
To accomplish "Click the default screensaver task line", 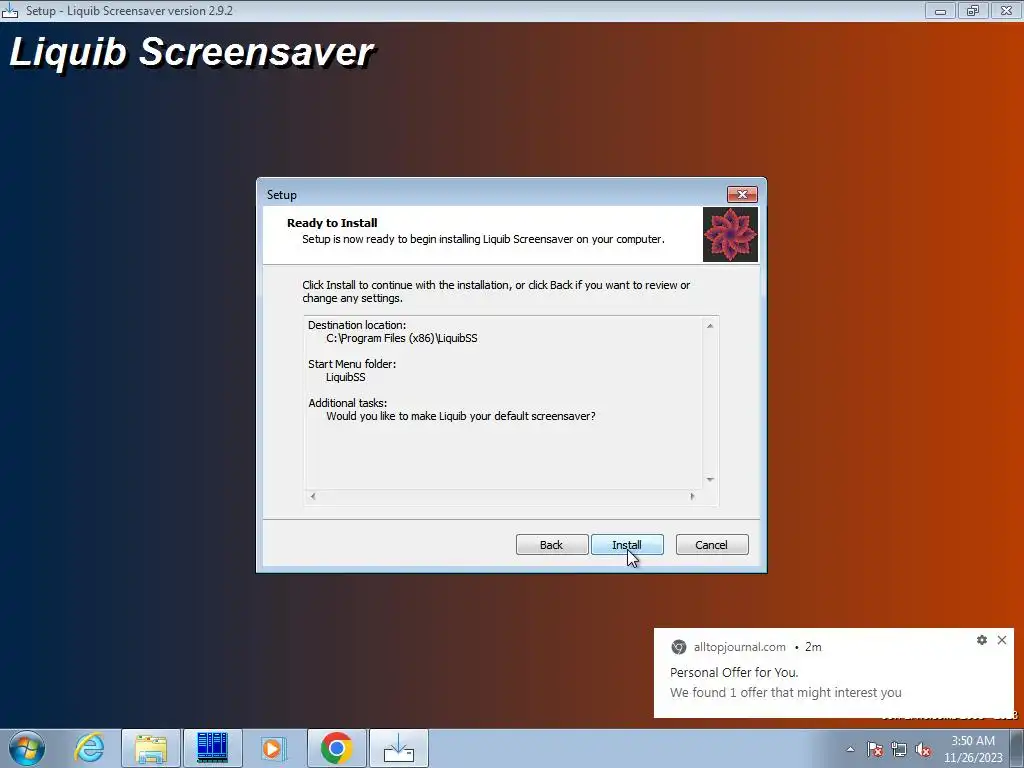I will point(460,416).
